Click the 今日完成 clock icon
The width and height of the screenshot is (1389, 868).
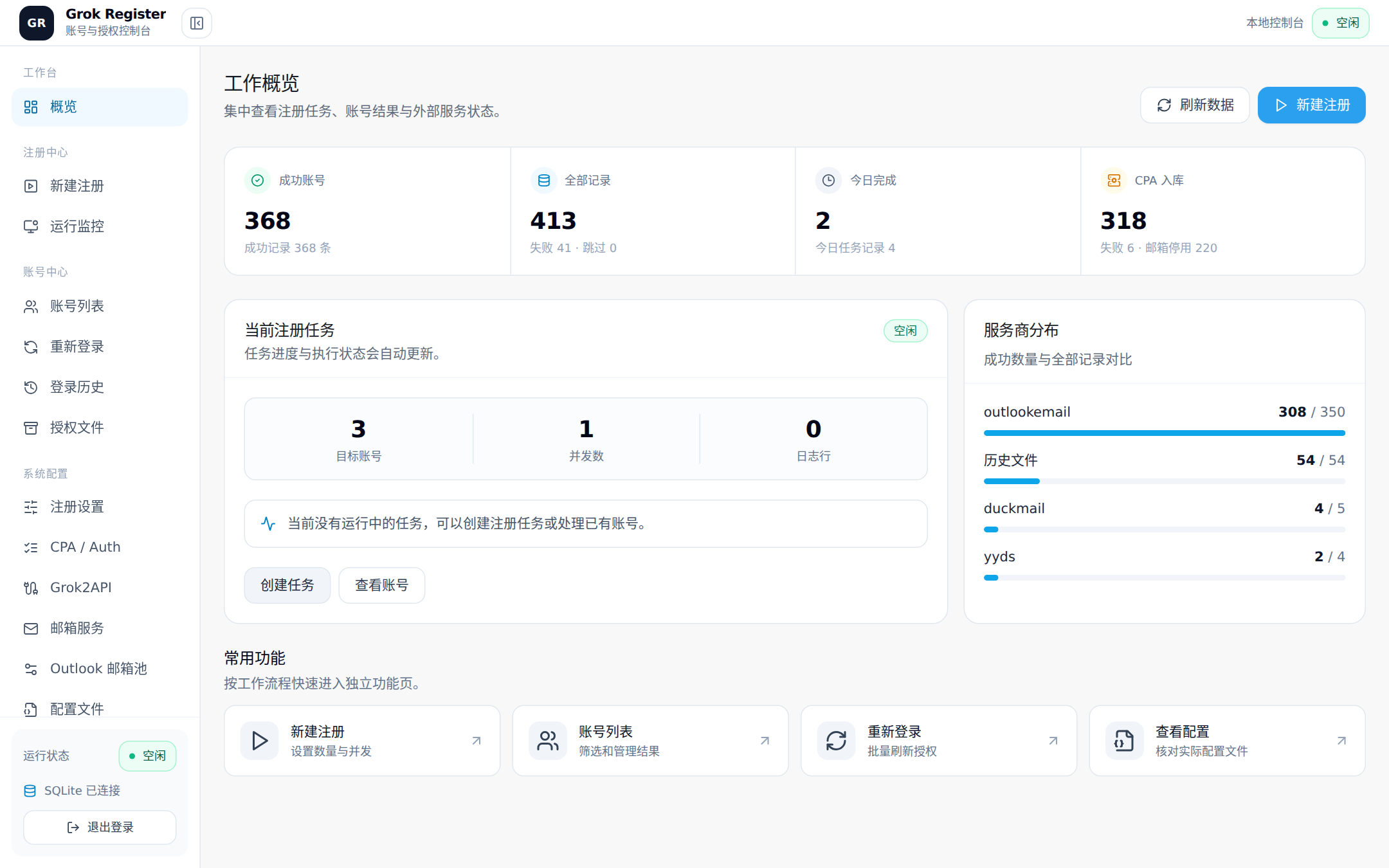point(828,181)
